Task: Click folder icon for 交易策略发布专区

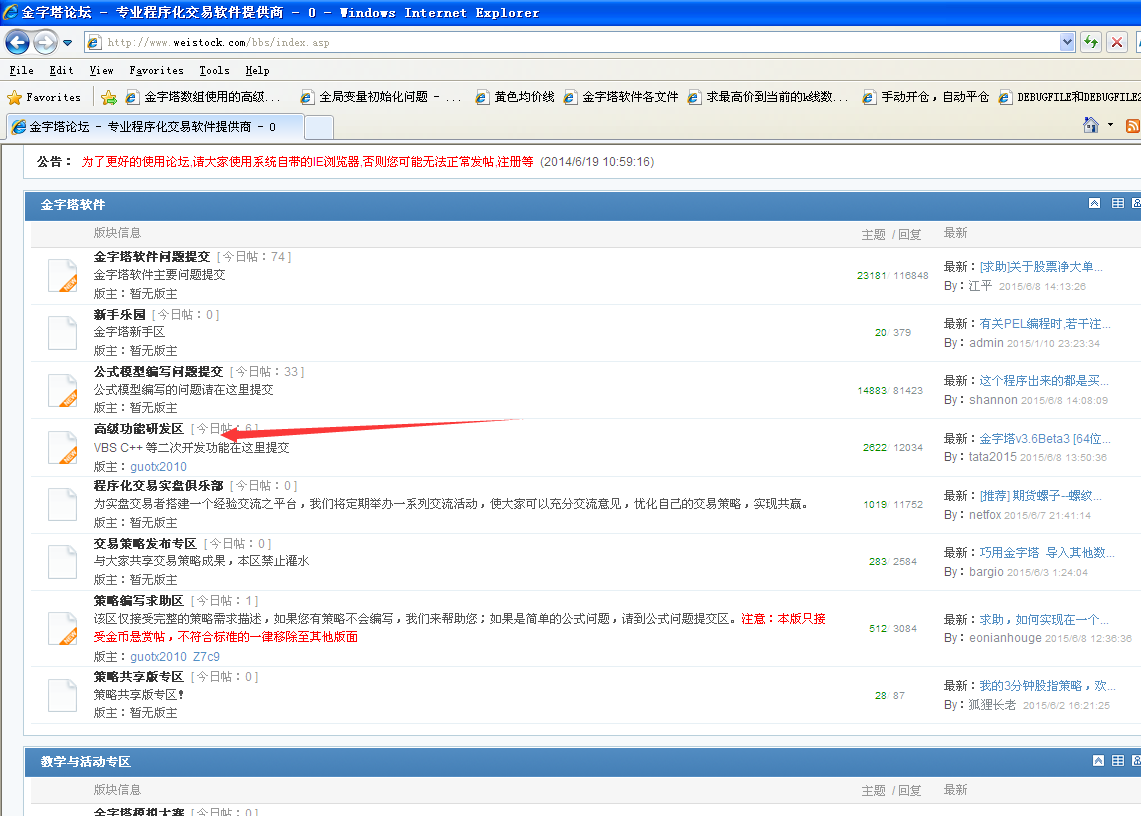Action: (x=63, y=562)
